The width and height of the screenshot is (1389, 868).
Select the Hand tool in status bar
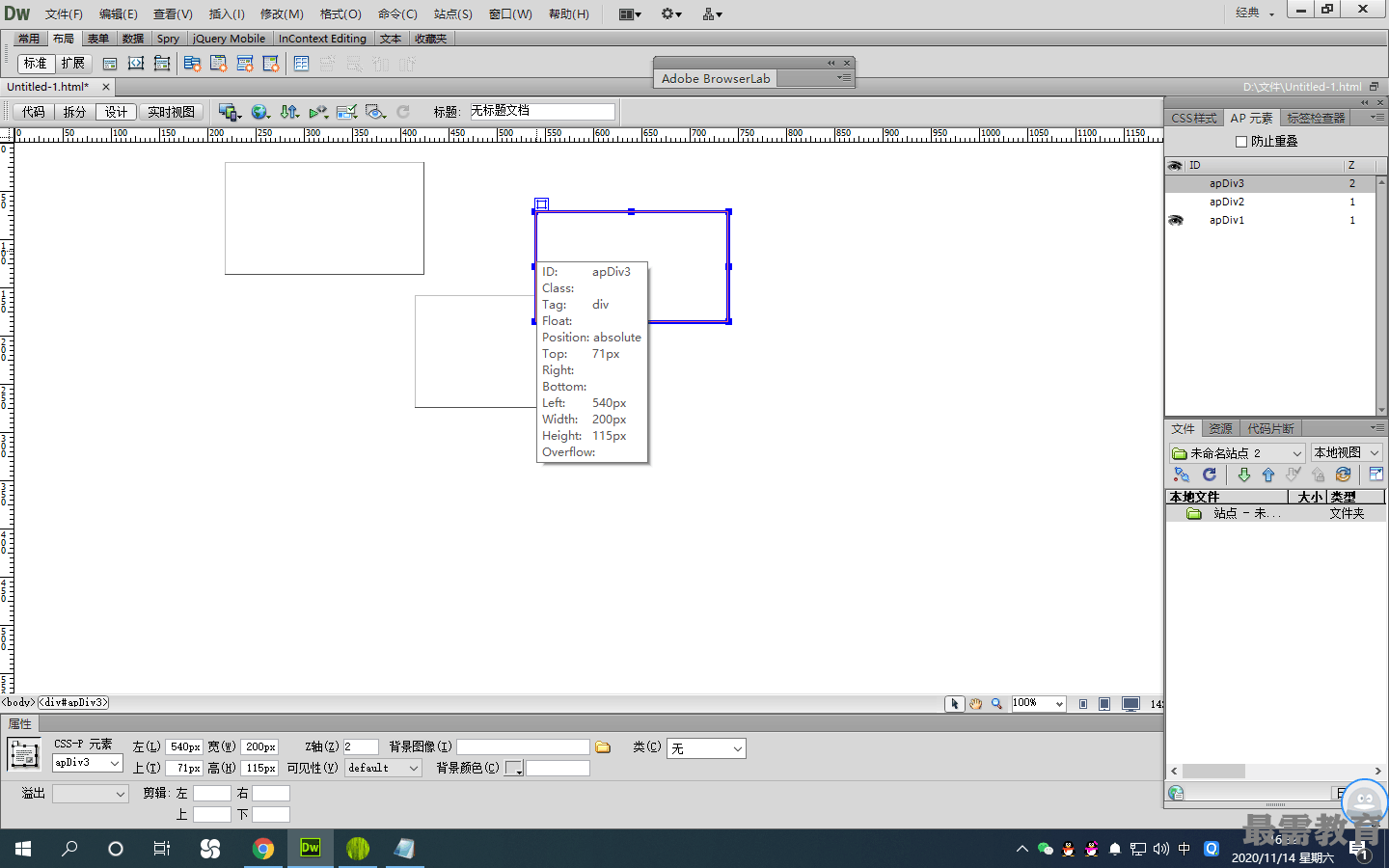(975, 704)
